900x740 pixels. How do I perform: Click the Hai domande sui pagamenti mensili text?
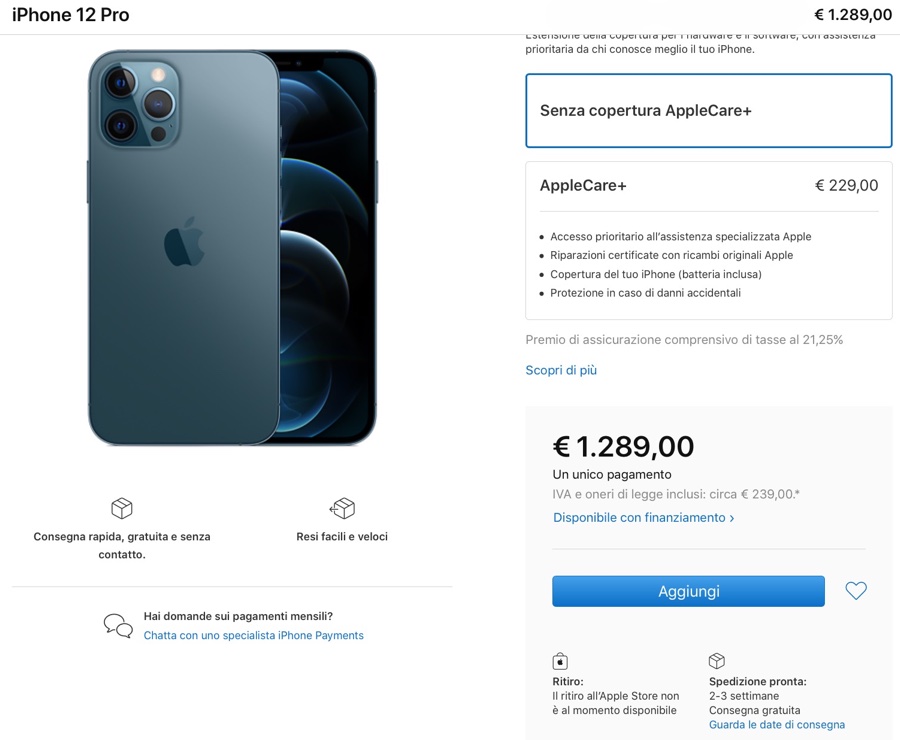coord(238,616)
